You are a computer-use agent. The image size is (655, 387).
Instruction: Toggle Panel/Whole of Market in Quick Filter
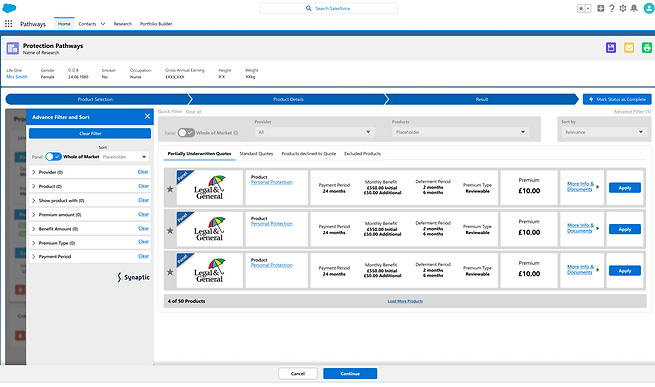tap(186, 133)
